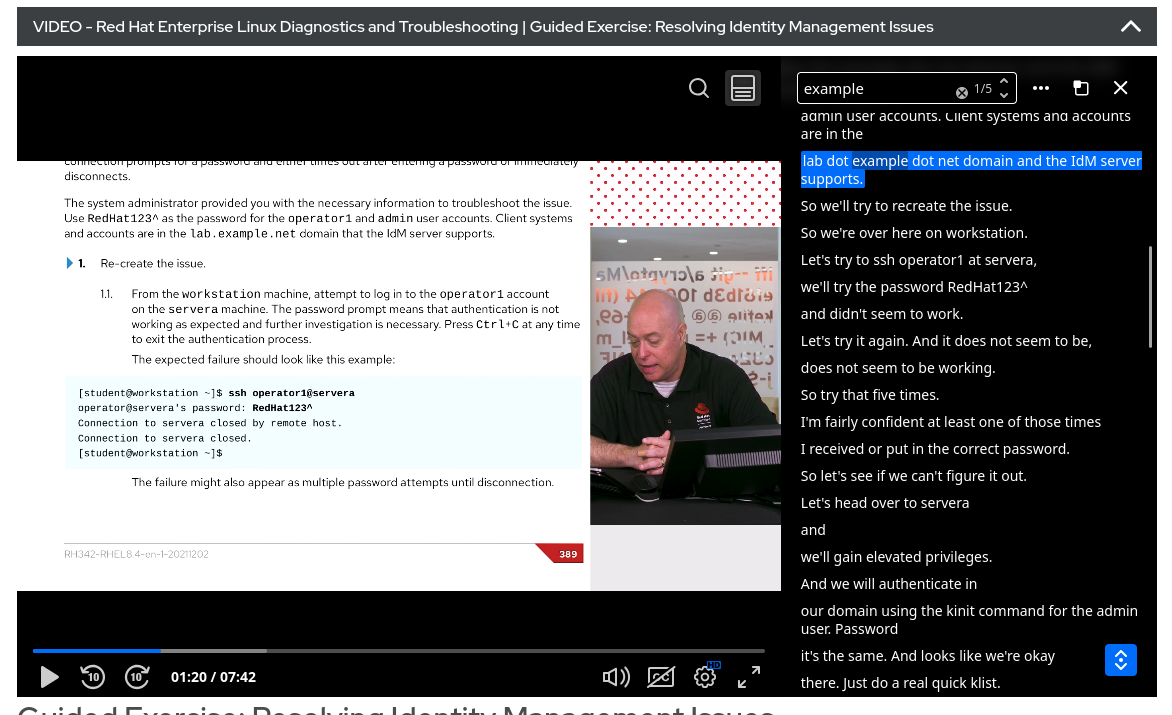Toggle the transcript panel icon

tap(742, 88)
